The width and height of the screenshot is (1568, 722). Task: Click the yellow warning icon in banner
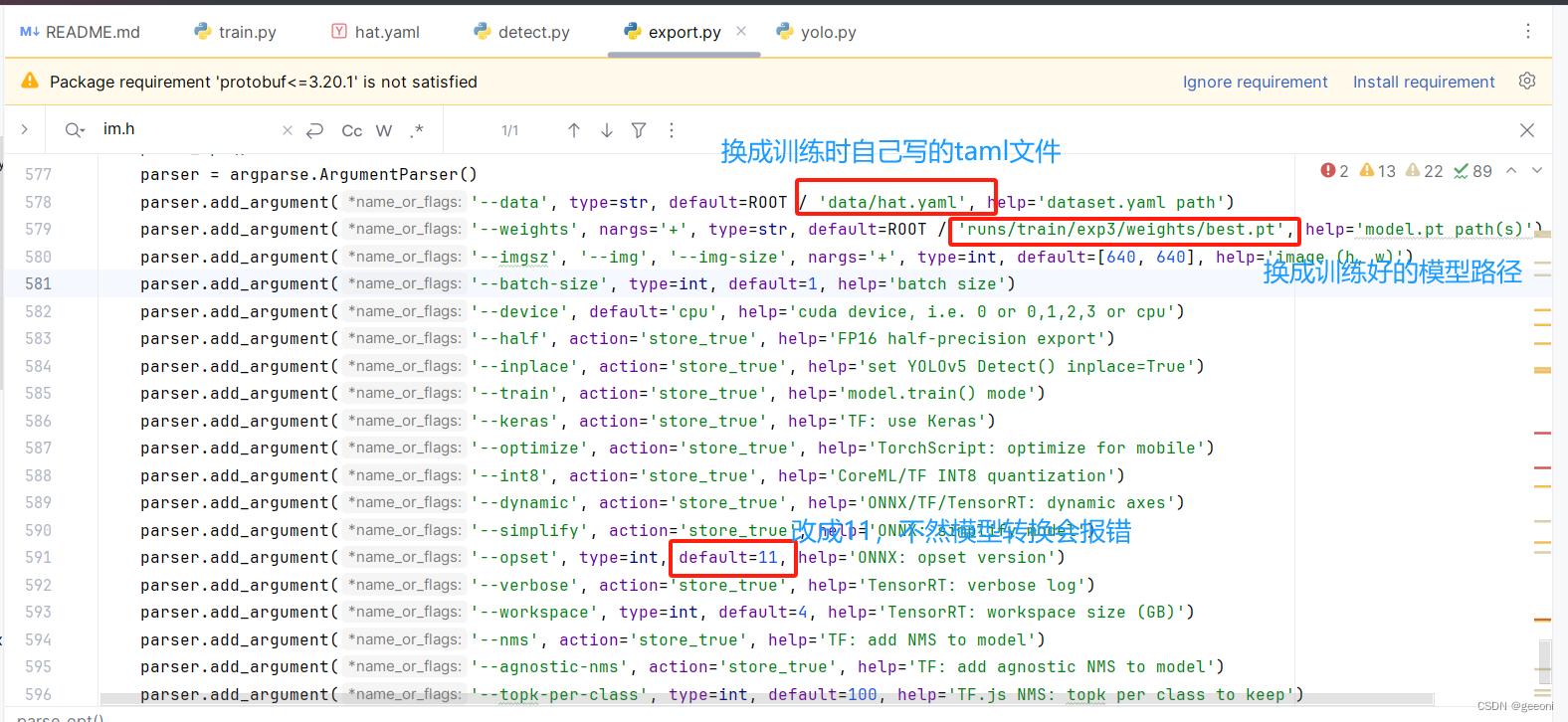pos(30,81)
